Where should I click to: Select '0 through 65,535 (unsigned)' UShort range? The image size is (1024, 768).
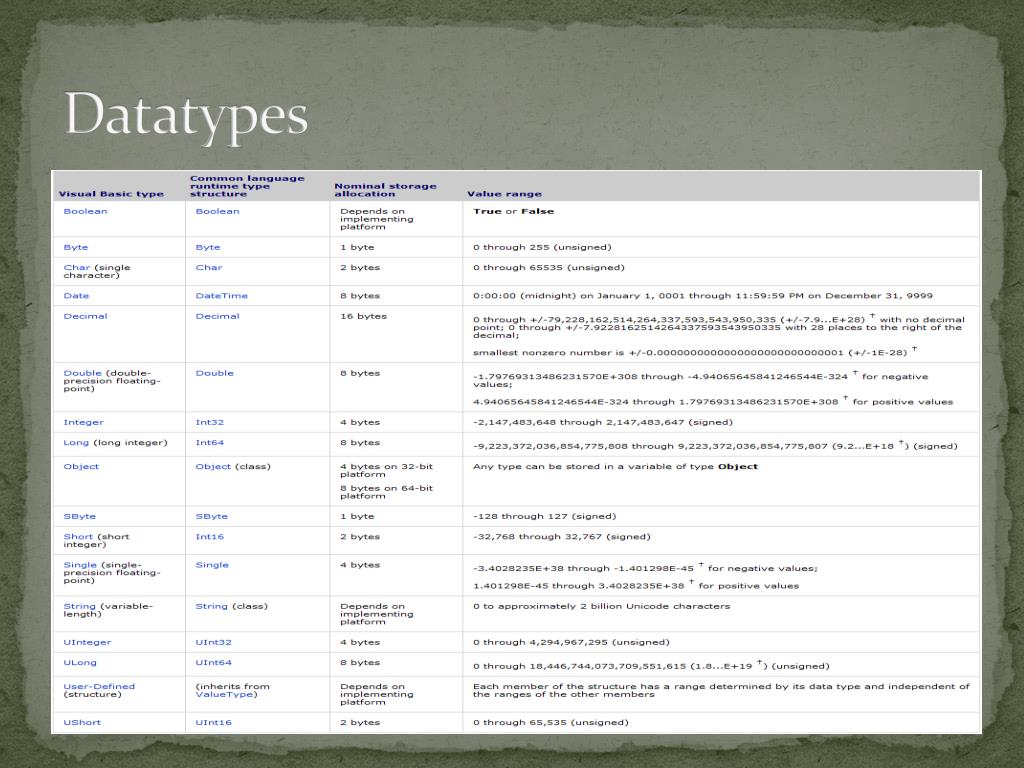pos(551,723)
